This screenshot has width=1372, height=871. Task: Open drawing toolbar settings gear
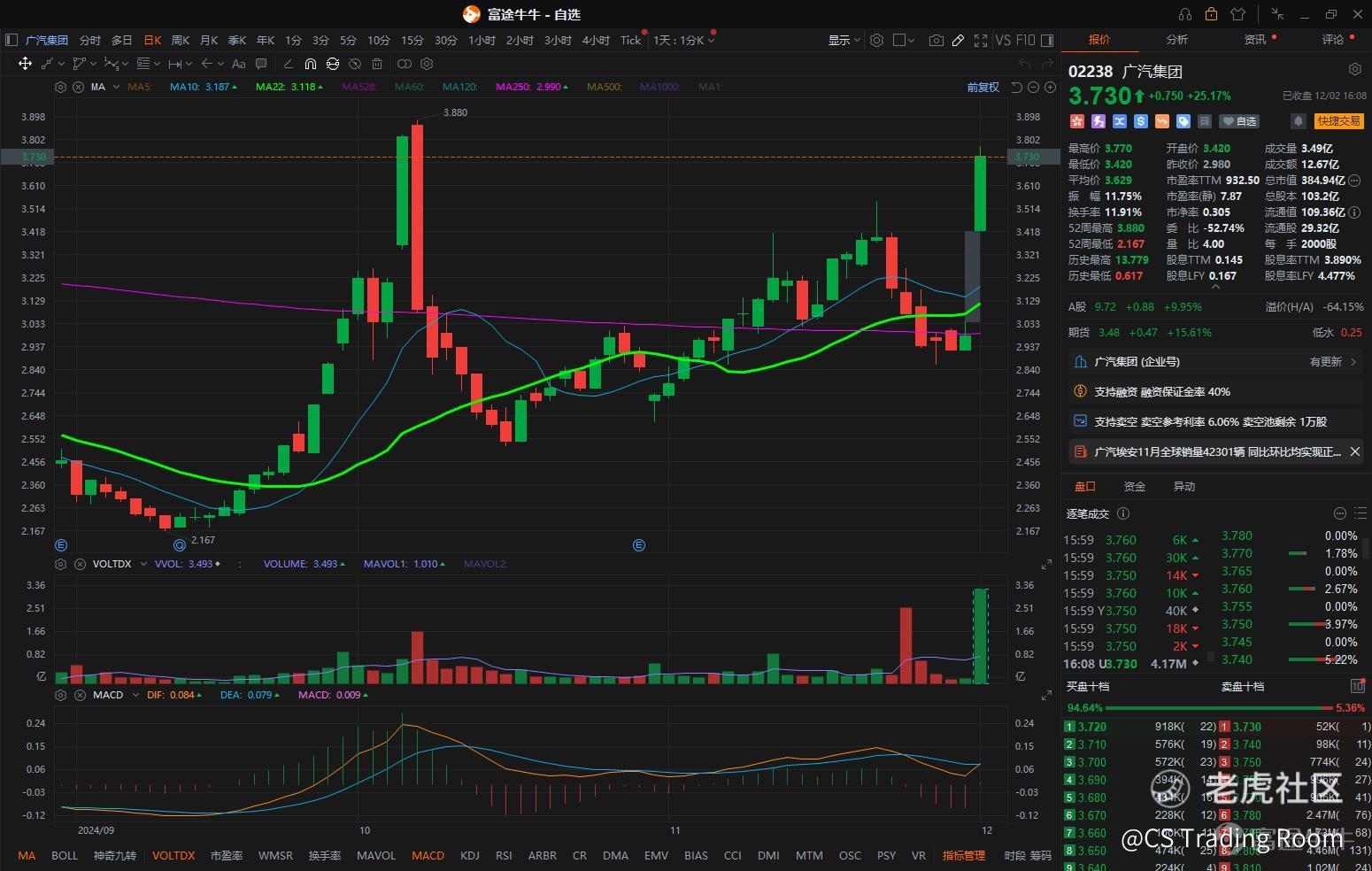(x=427, y=64)
